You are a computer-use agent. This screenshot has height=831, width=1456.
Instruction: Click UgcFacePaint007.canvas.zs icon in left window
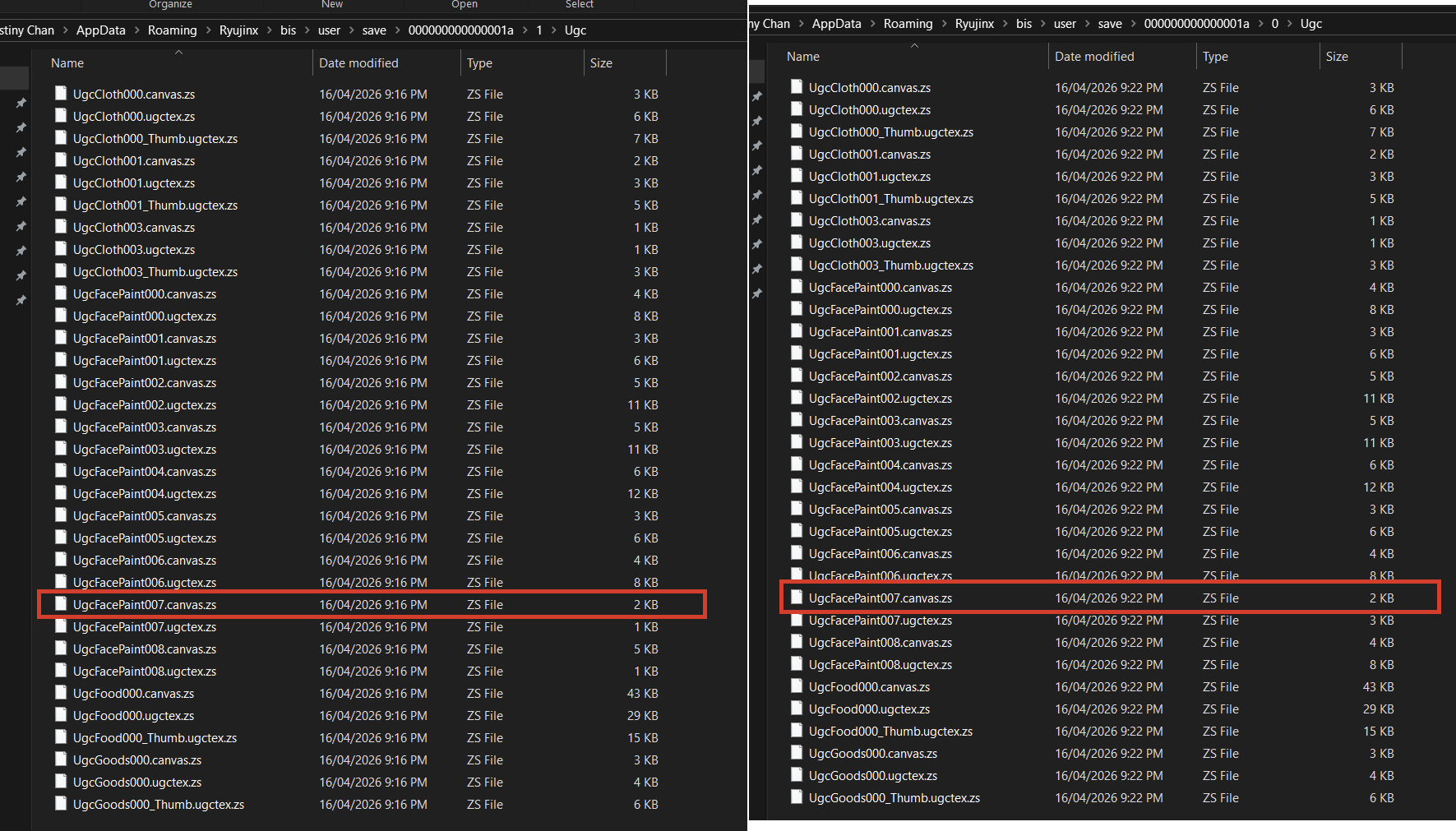point(61,603)
